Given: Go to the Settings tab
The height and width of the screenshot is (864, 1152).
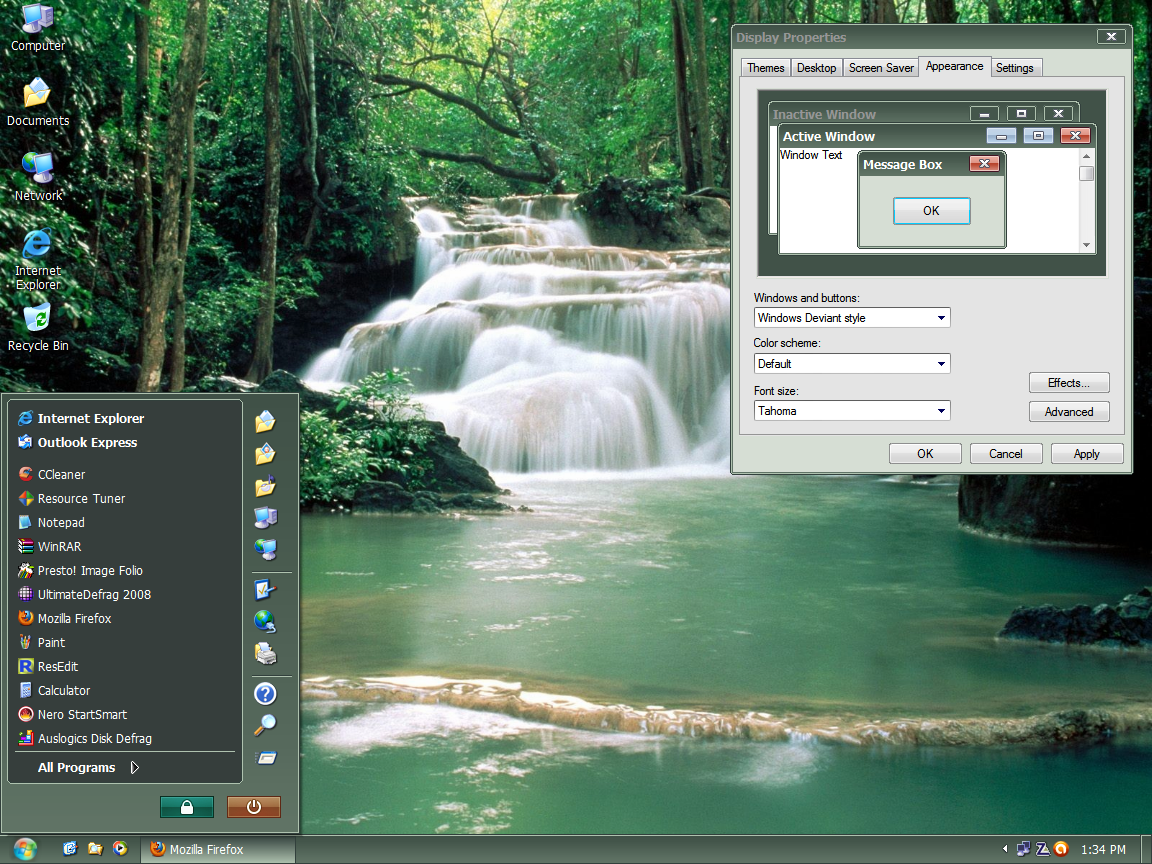Looking at the screenshot, I should pyautogui.click(x=1014, y=68).
